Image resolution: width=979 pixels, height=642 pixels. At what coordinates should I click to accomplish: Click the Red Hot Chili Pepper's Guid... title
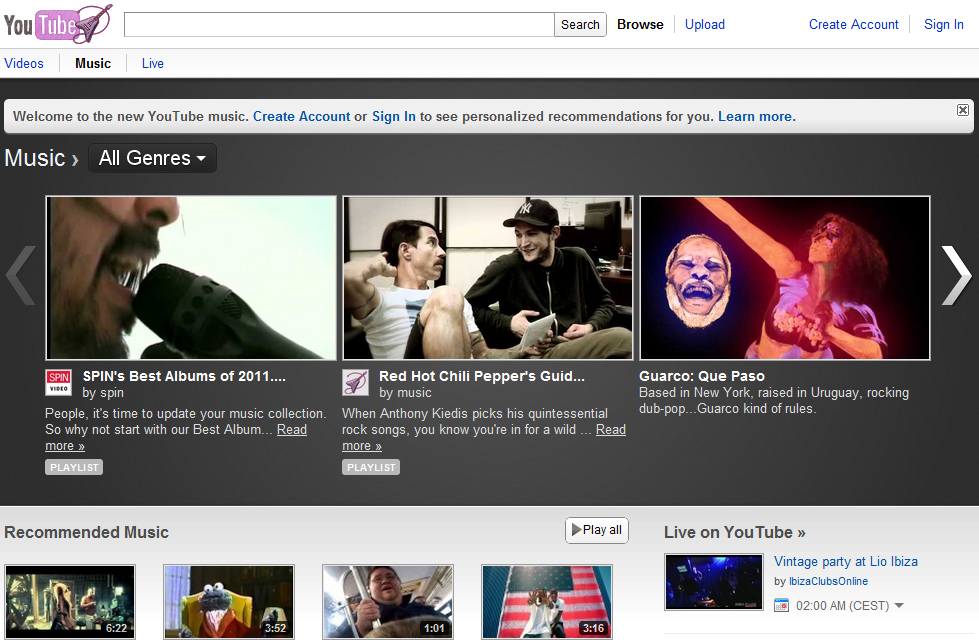click(x=482, y=376)
